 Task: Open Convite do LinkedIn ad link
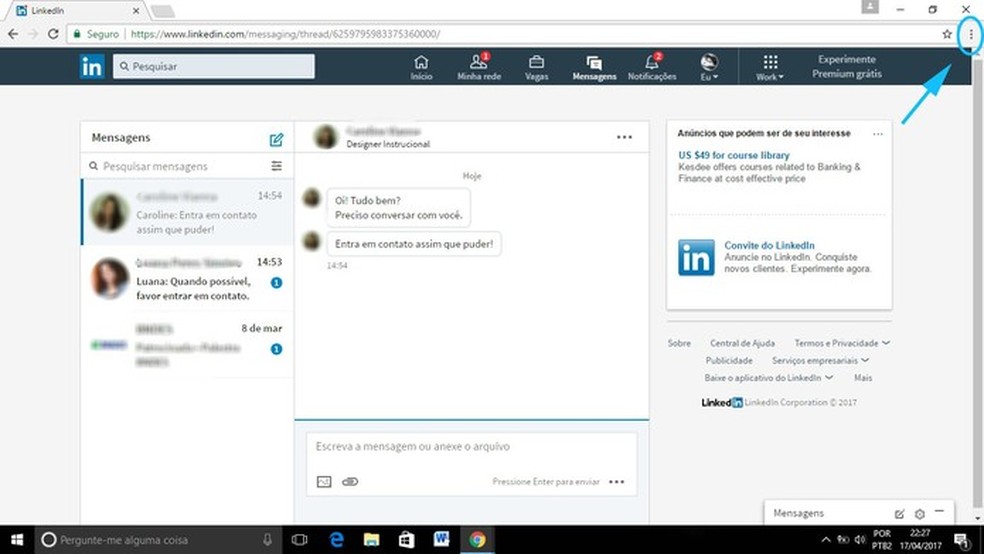769,245
